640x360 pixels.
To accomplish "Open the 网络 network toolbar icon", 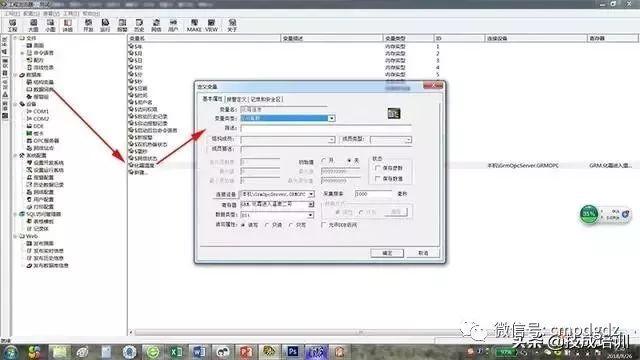I will (x=156, y=25).
